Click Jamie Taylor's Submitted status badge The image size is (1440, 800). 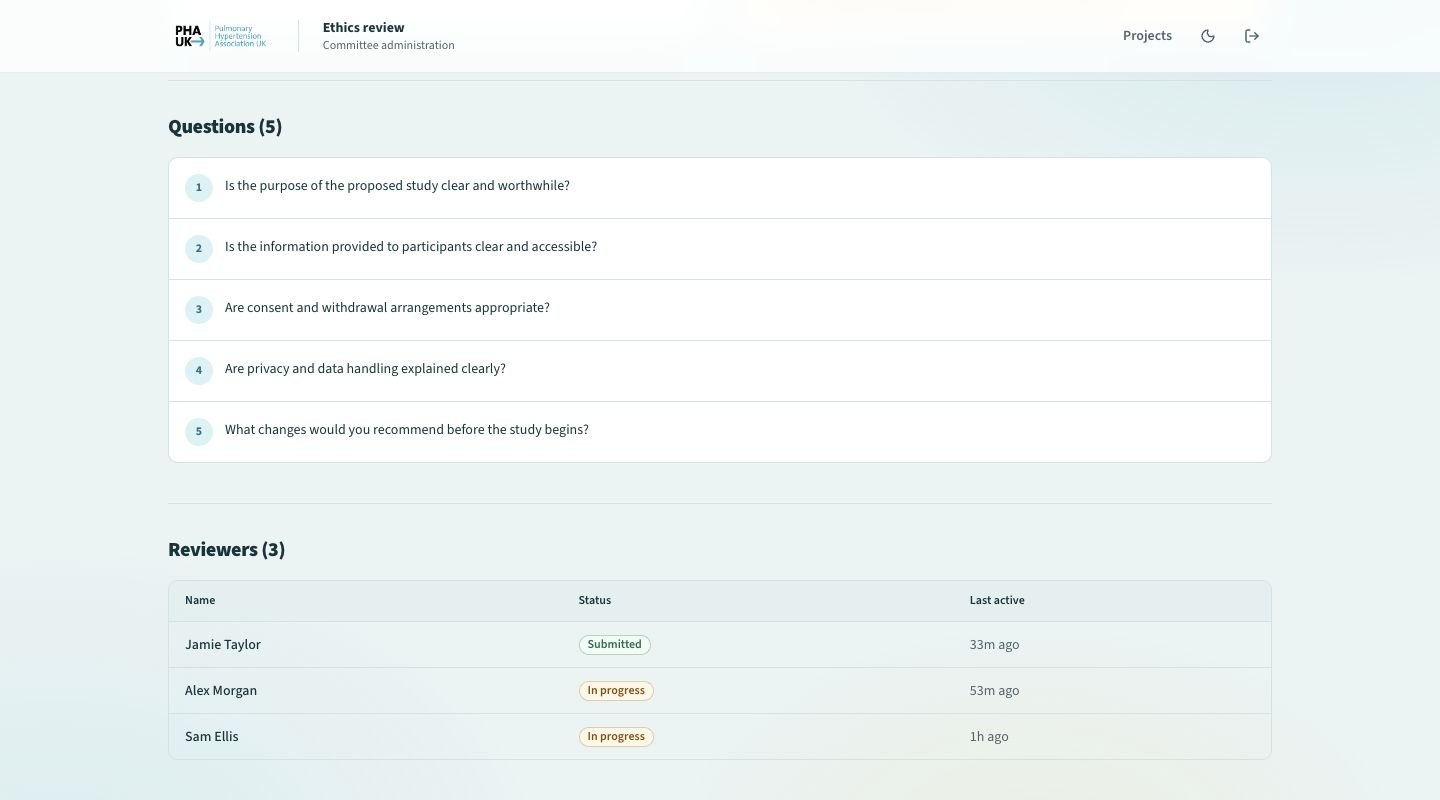614,644
